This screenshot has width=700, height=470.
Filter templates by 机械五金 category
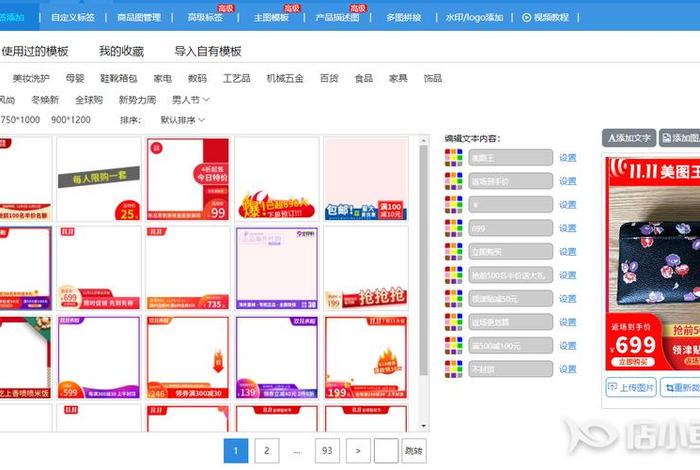point(285,79)
